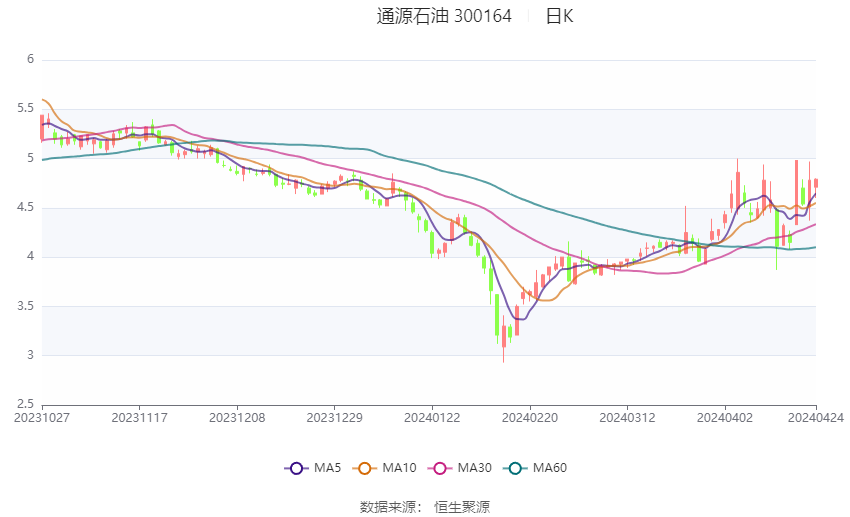
Task: Jump to the 20240402 x-axis date label
Action: pos(724,417)
